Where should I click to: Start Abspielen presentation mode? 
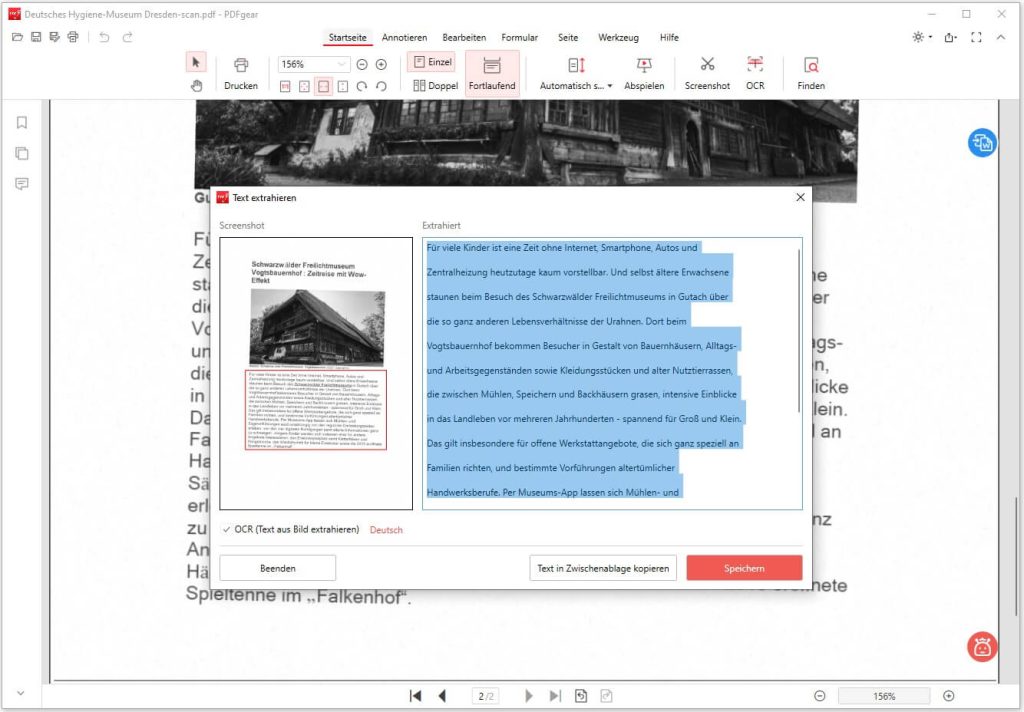pyautogui.click(x=644, y=72)
